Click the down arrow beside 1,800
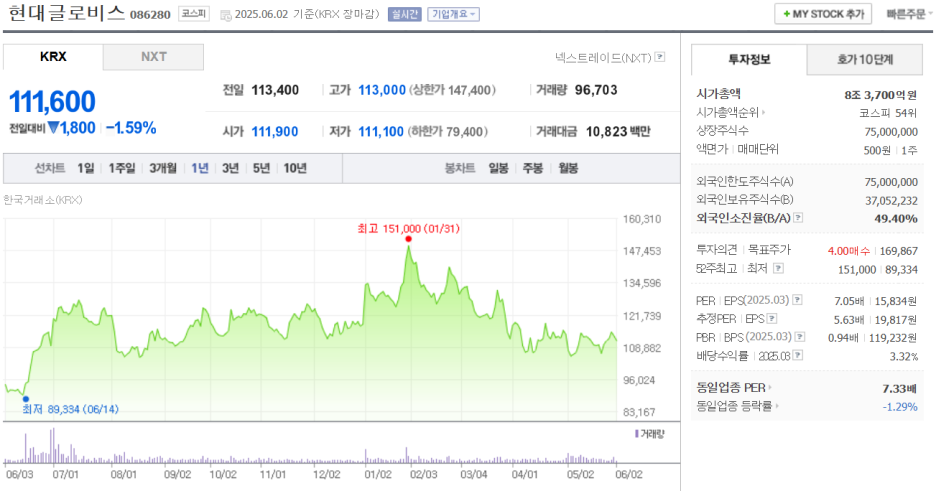Image resolution: width=936 pixels, height=491 pixels. pos(53,128)
